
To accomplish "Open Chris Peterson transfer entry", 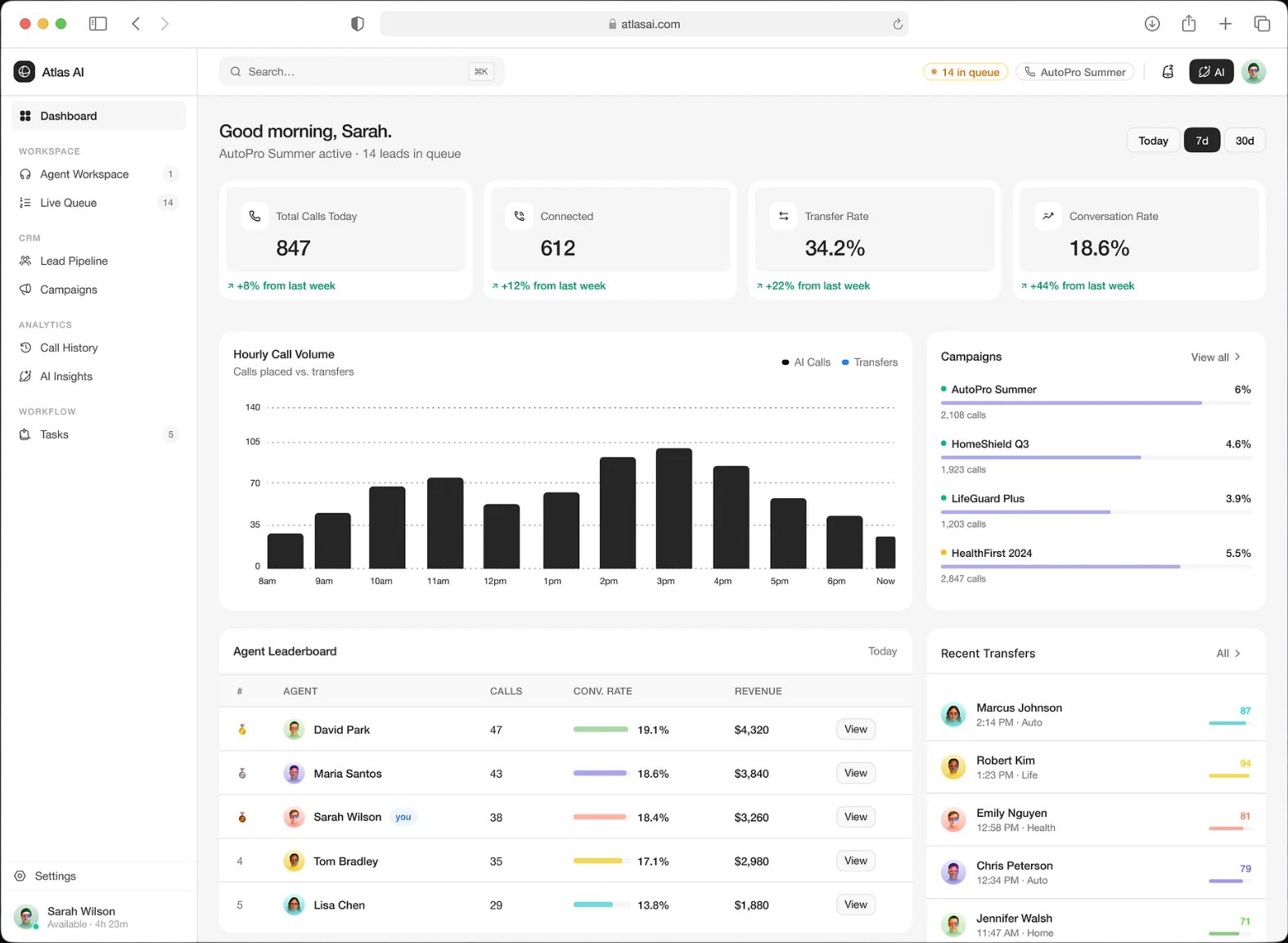I will (x=1096, y=873).
